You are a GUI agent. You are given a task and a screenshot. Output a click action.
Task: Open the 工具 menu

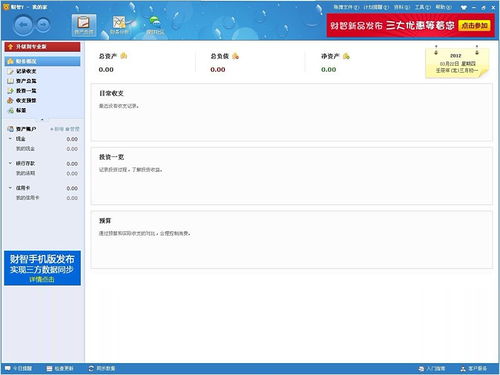pyautogui.click(x=423, y=7)
